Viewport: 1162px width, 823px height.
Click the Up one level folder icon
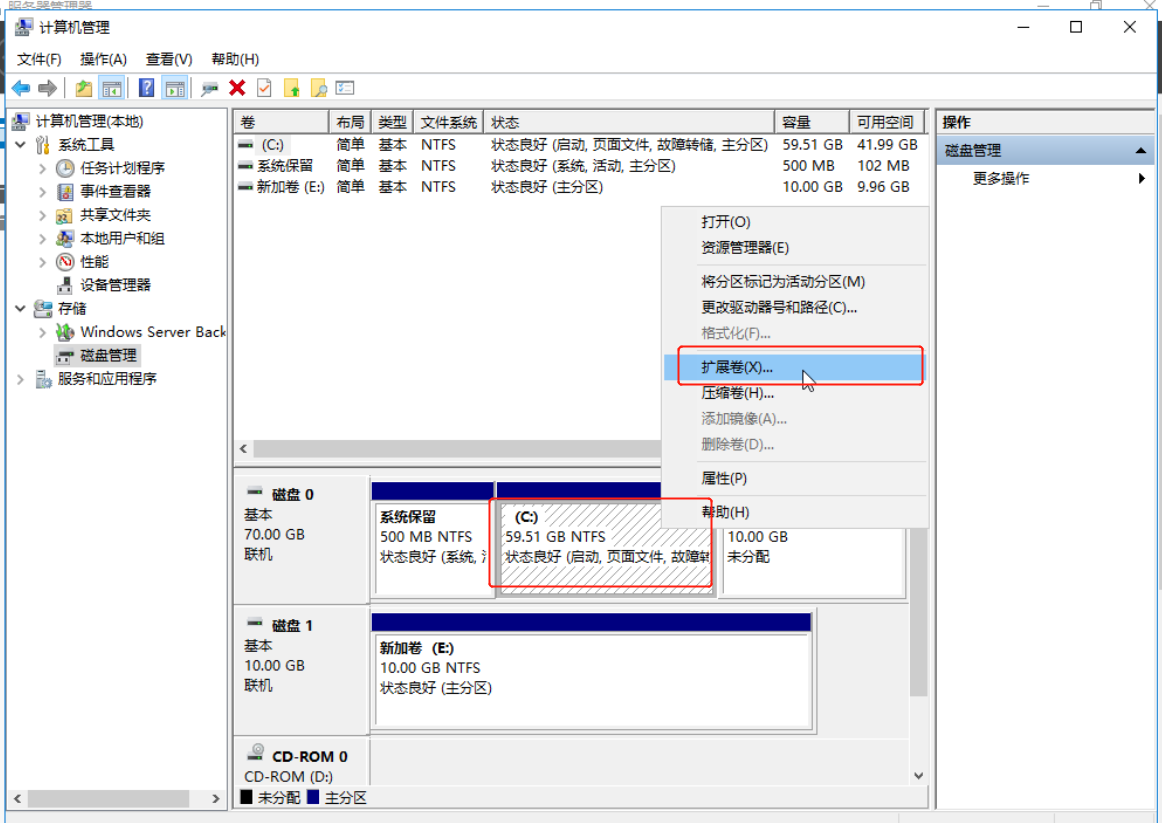(x=84, y=88)
